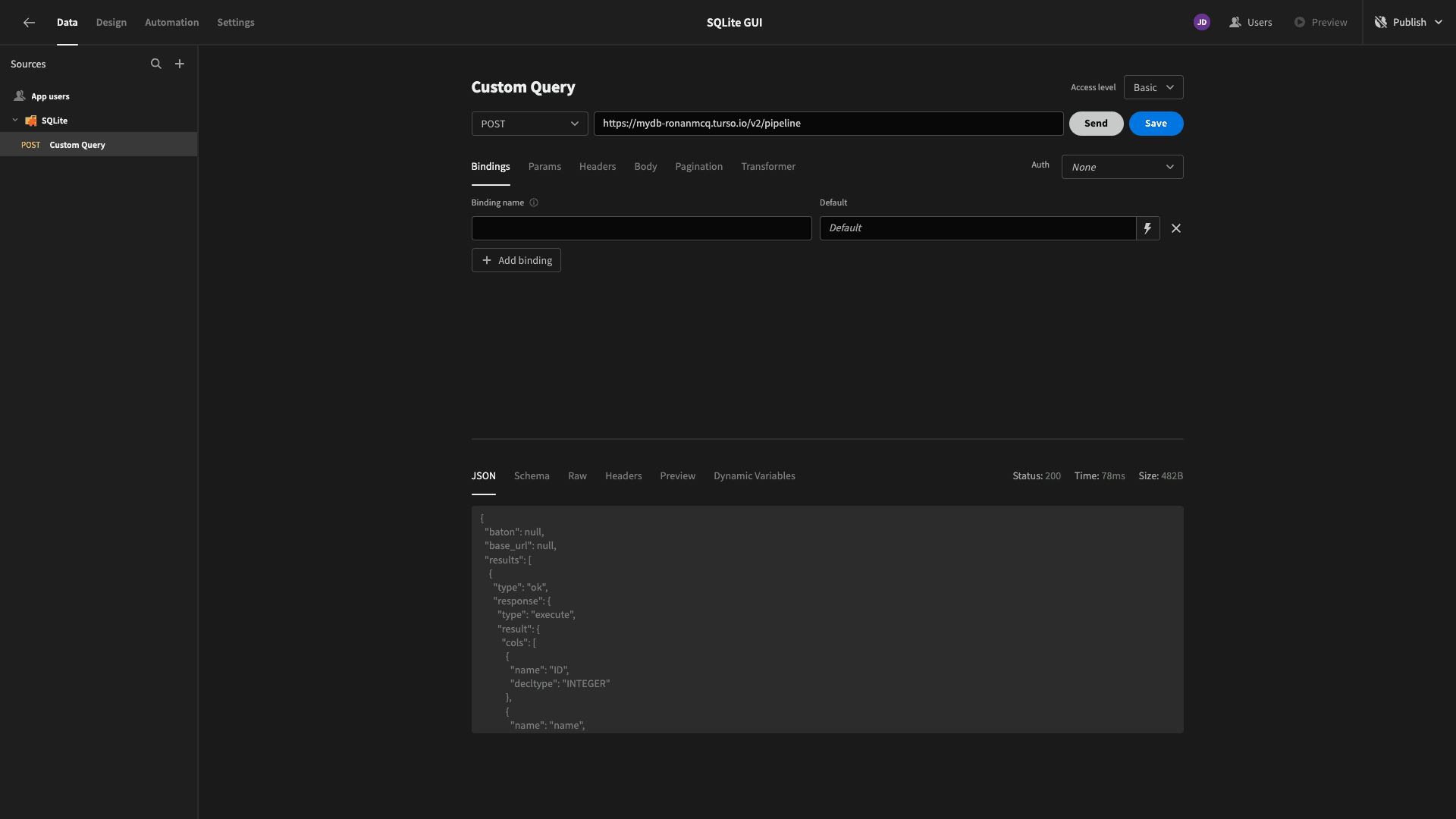Open the Users panel
The height and width of the screenshot is (819, 1456).
1250,23
